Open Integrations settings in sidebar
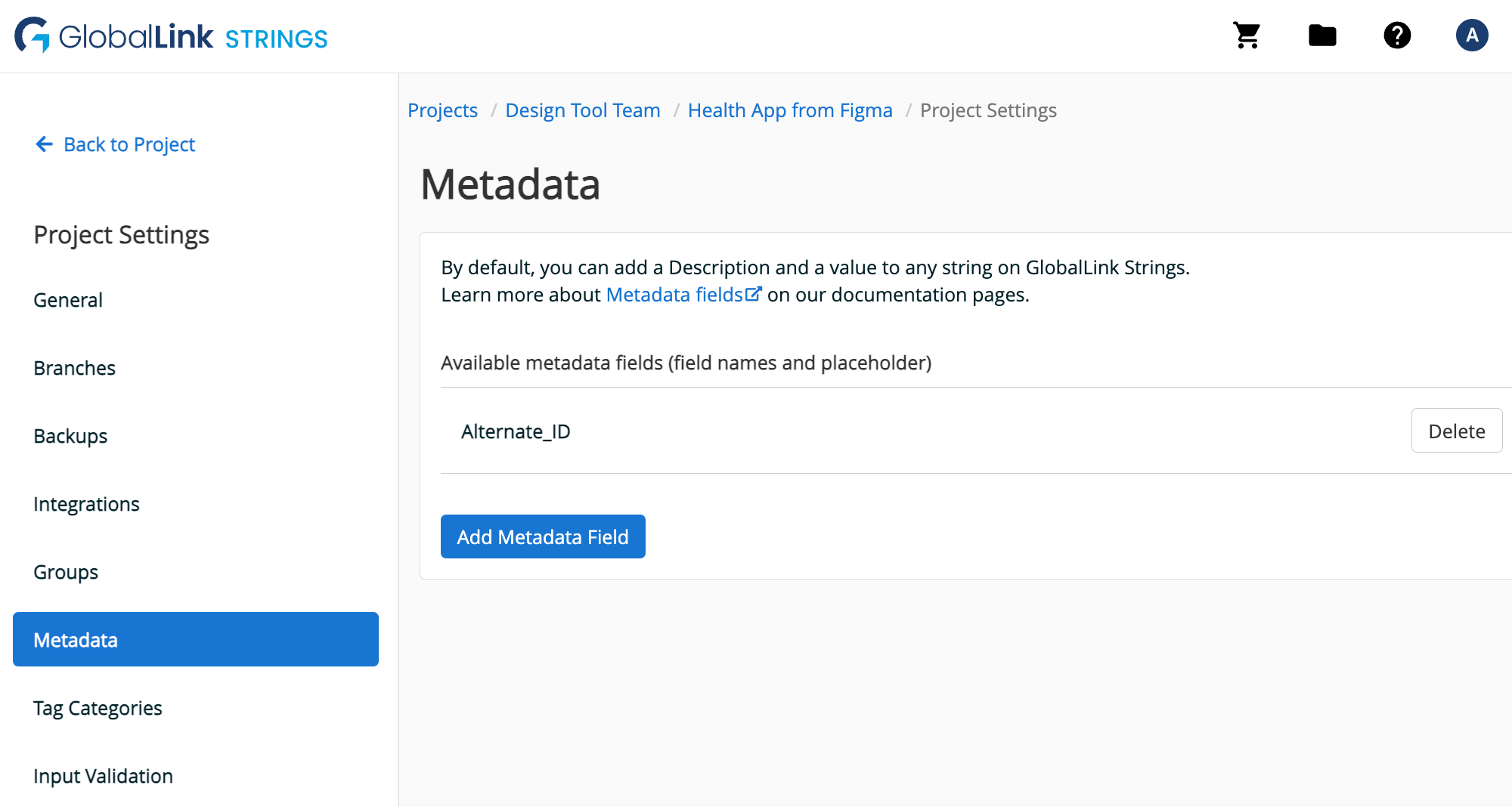This screenshot has height=807, width=1512. pyautogui.click(x=86, y=504)
